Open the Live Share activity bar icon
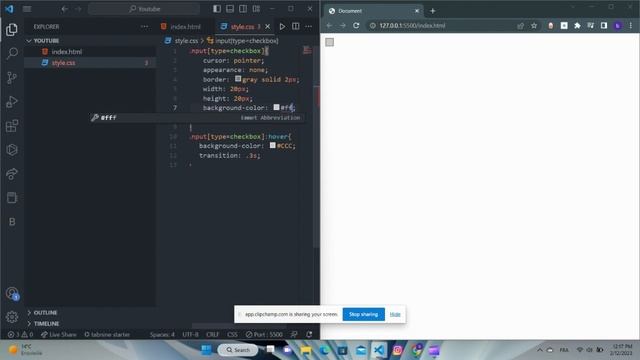Screen dimensions: 640x360 tap(12, 174)
